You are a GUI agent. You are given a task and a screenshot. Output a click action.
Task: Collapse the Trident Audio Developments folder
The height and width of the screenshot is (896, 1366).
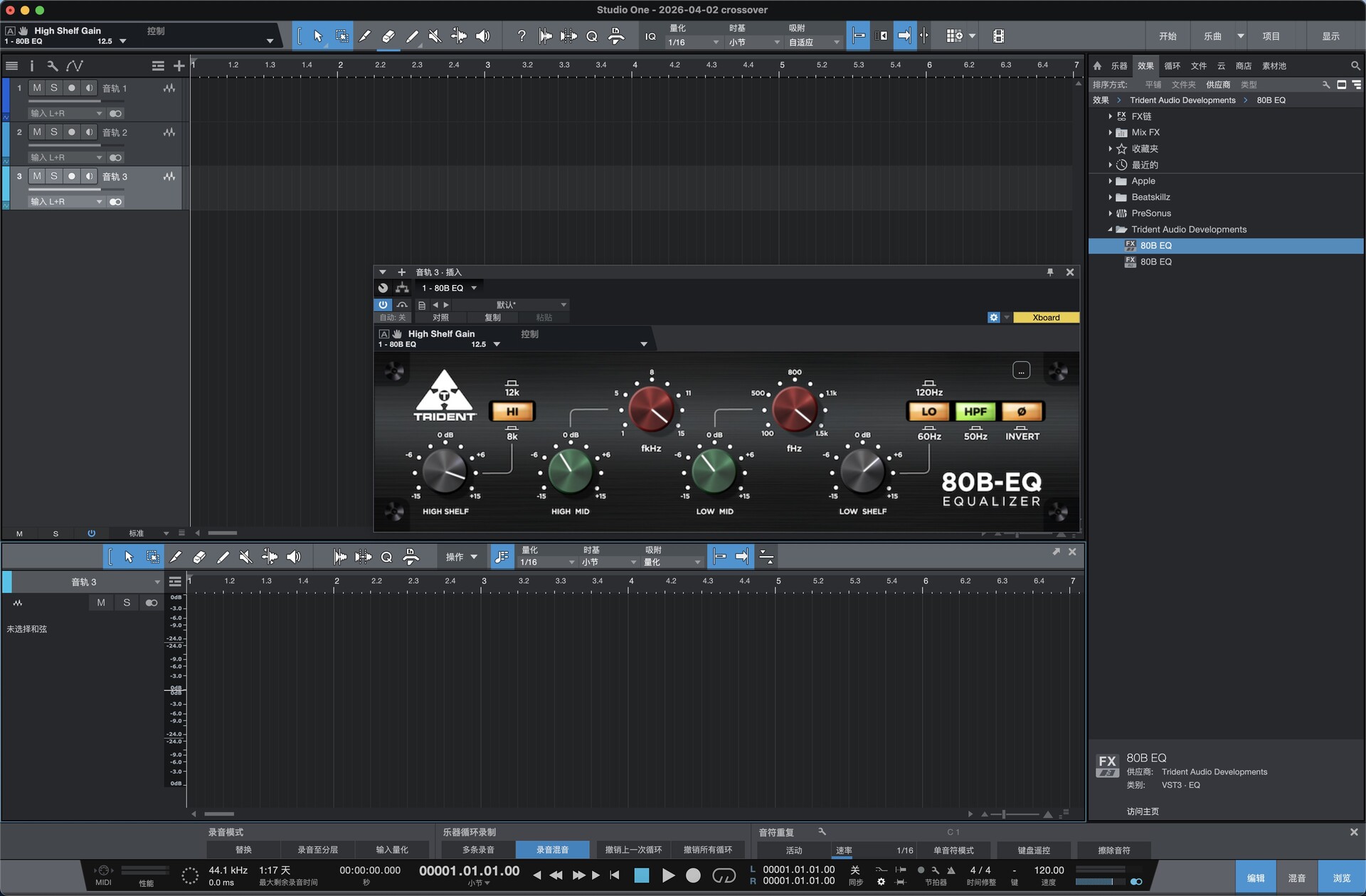(x=1110, y=230)
